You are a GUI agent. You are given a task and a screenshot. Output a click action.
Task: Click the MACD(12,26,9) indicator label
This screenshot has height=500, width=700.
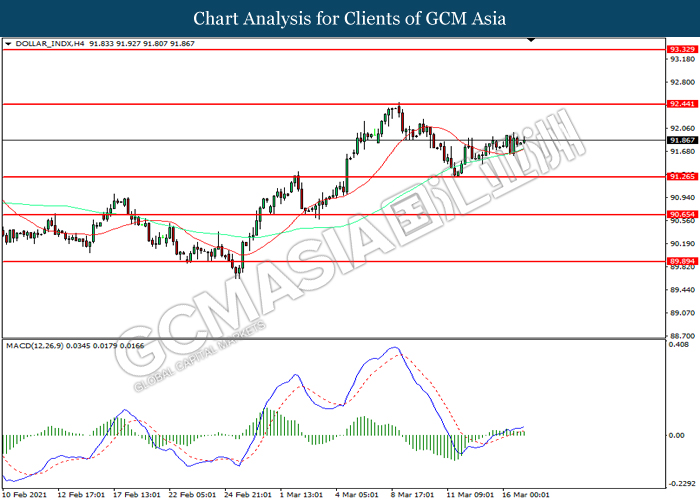[x=35, y=346]
